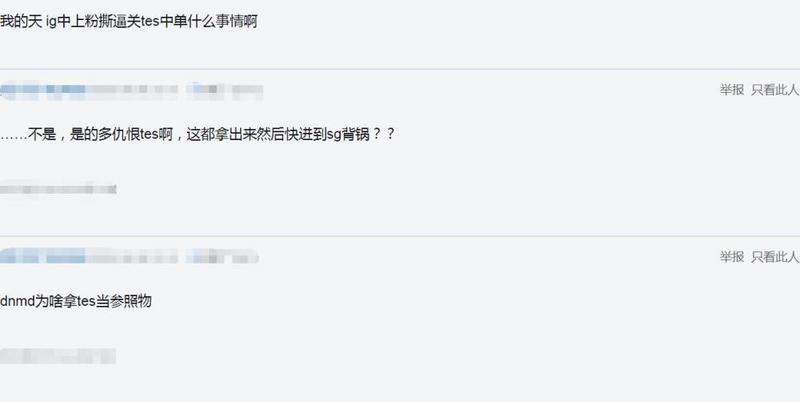Select 只看此人 on the 仇恨tes comment
Screen dimensions: 800x402
pyautogui.click(x=775, y=90)
